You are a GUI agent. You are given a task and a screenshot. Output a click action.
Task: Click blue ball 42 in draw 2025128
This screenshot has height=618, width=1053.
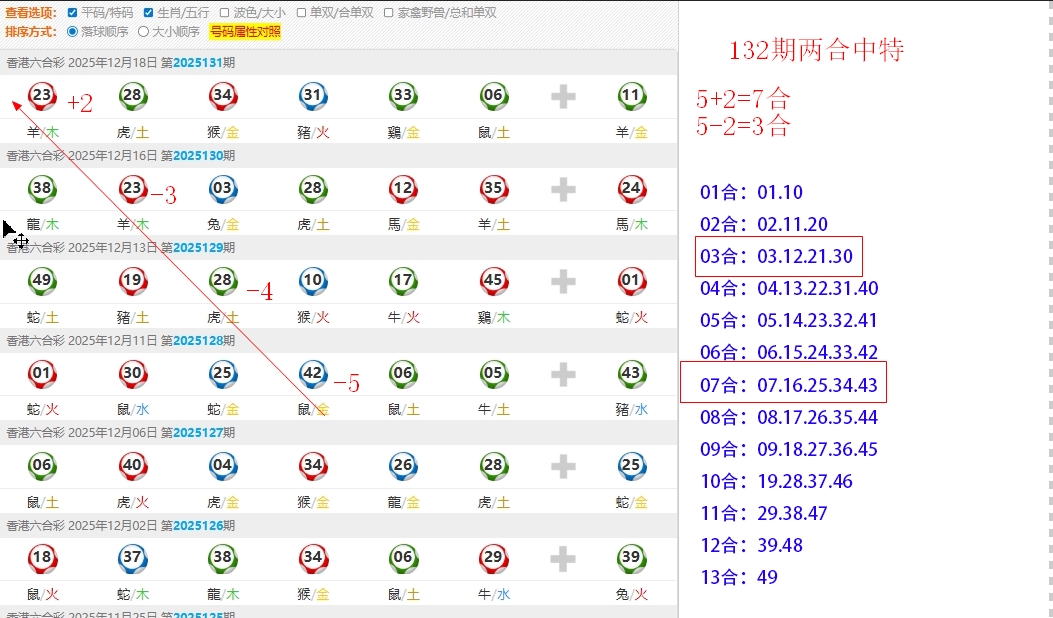[312, 374]
